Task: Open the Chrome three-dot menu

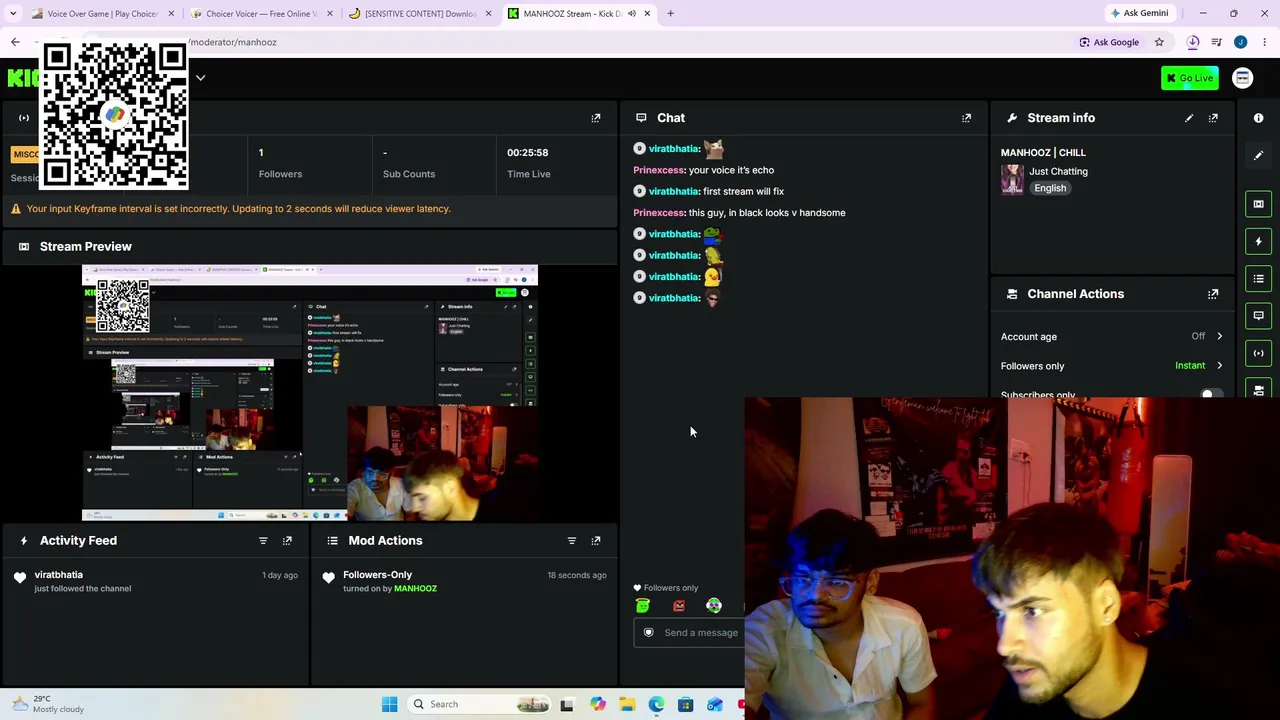Action: pos(1265,42)
